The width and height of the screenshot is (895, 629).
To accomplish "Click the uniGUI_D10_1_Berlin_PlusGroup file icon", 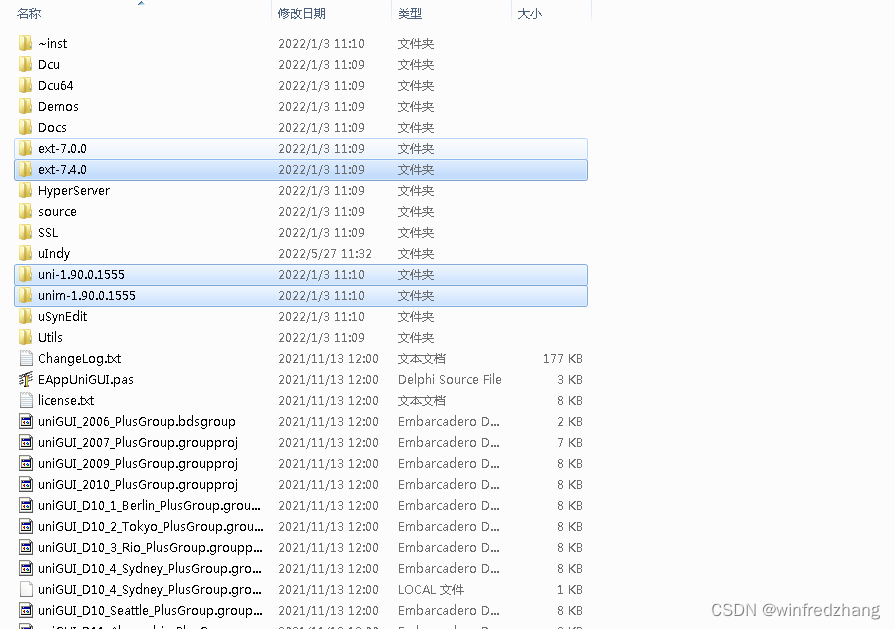I will (26, 505).
